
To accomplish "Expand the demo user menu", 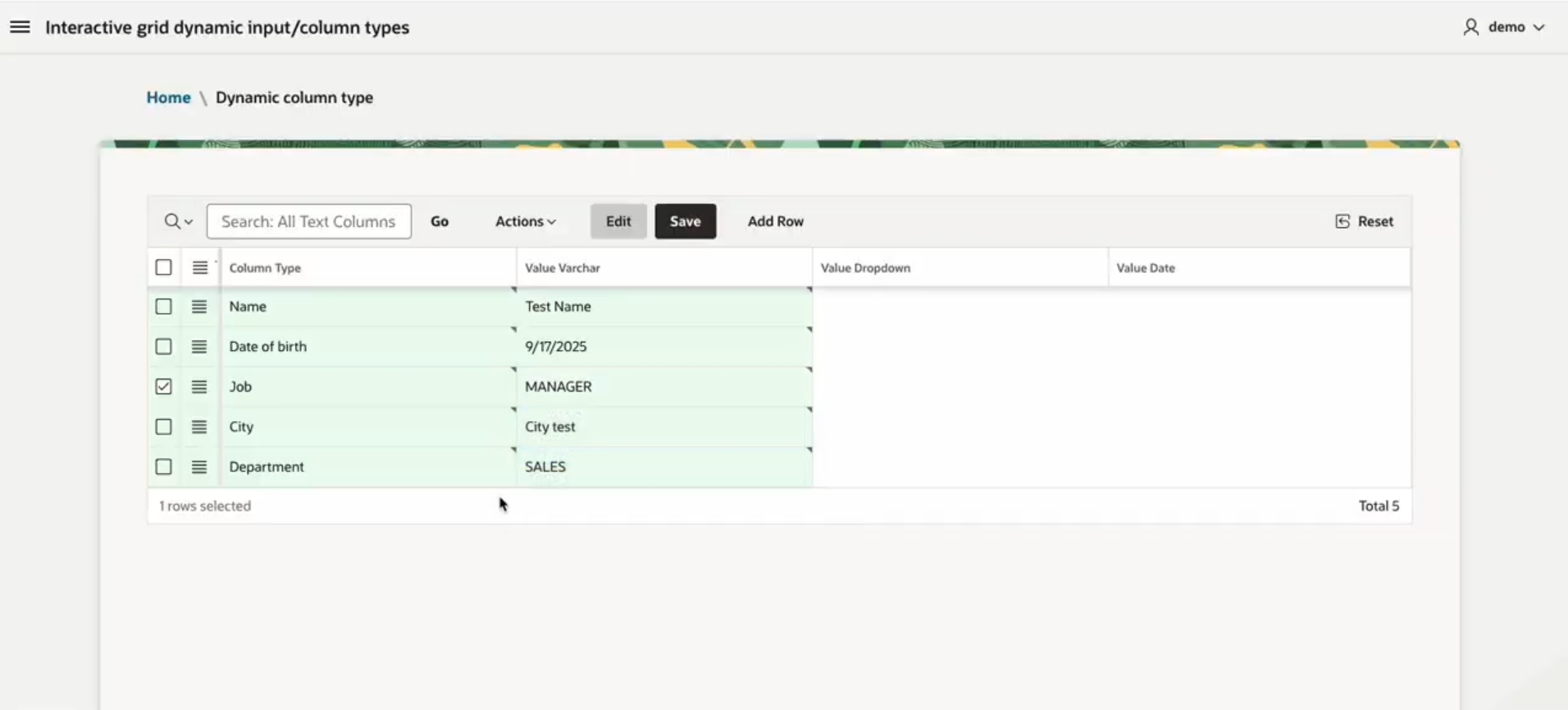I will pos(1504,27).
